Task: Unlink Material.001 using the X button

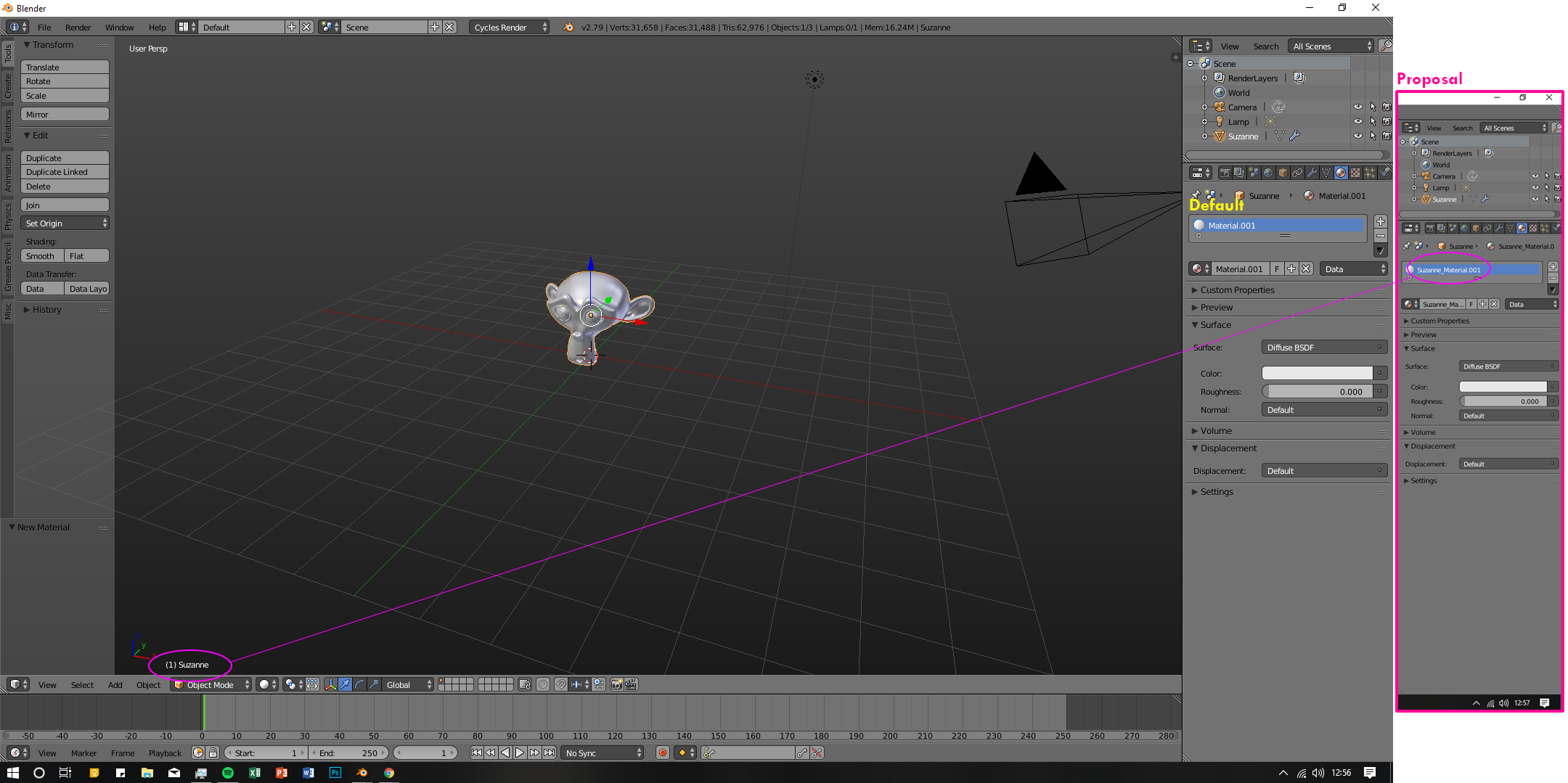Action: click(x=1306, y=269)
